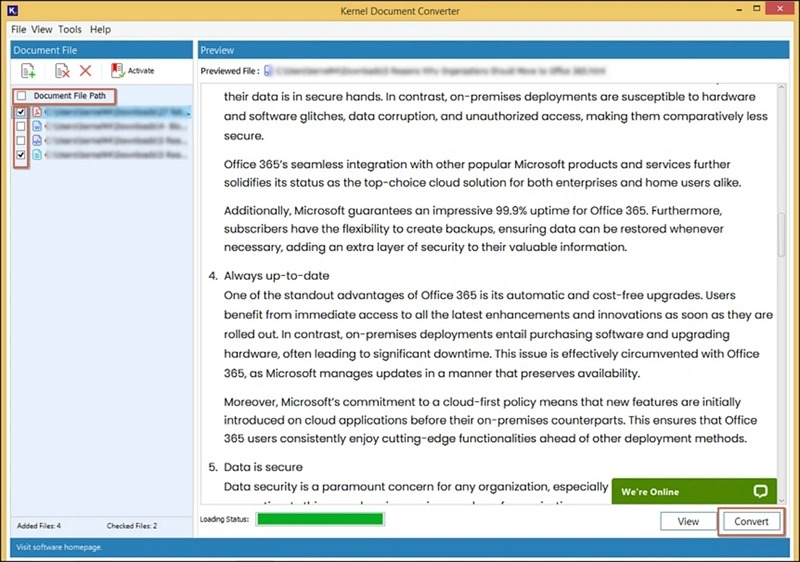Toggle the Document File Path select-all checkbox
The image size is (800, 562).
tap(22, 96)
